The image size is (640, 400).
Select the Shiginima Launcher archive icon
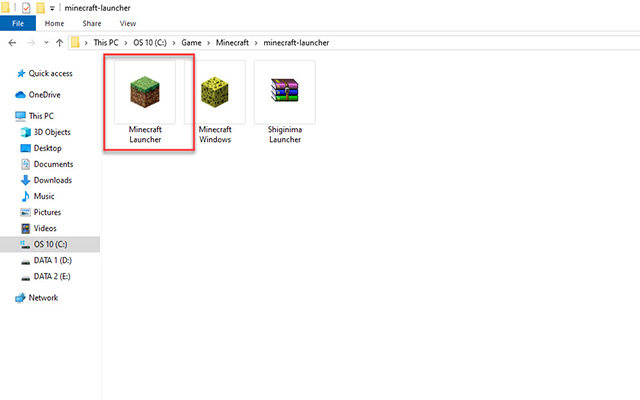pos(285,93)
